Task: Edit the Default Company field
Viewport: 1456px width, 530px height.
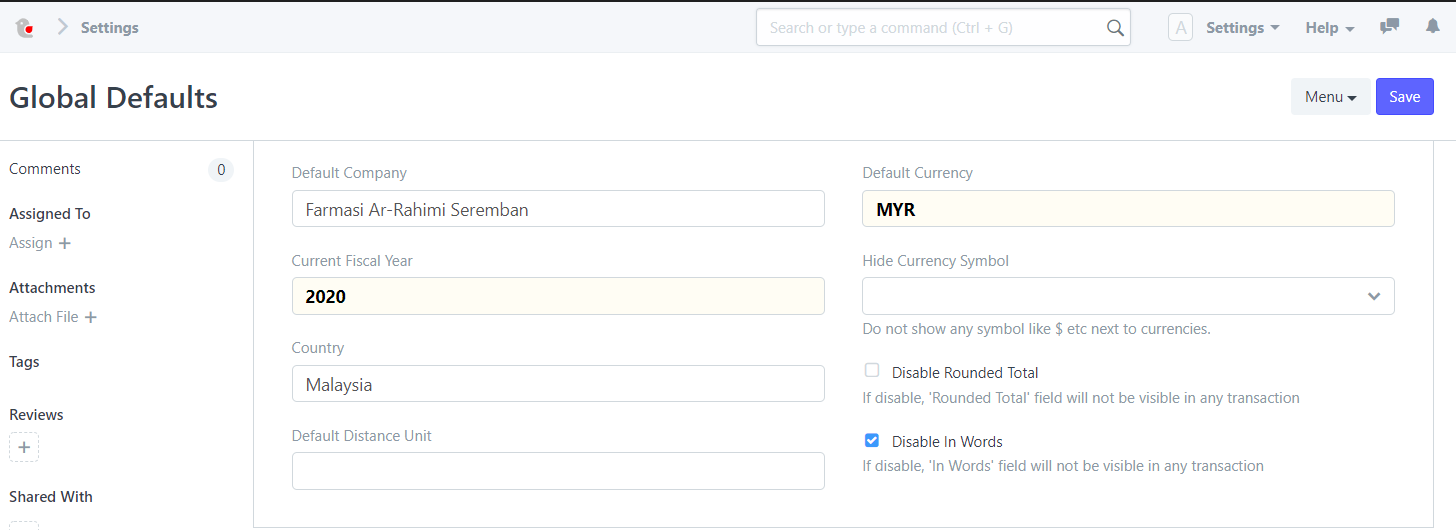Action: (558, 209)
